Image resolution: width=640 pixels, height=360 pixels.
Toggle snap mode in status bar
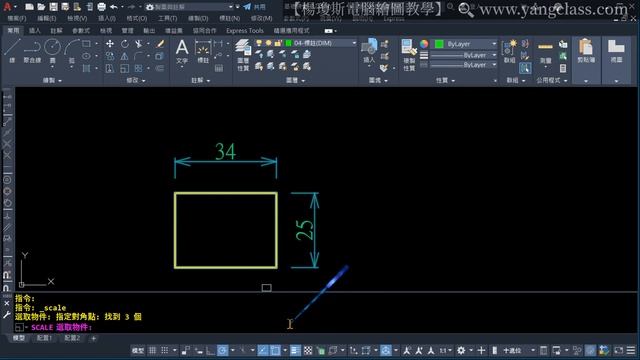click(x=164, y=350)
